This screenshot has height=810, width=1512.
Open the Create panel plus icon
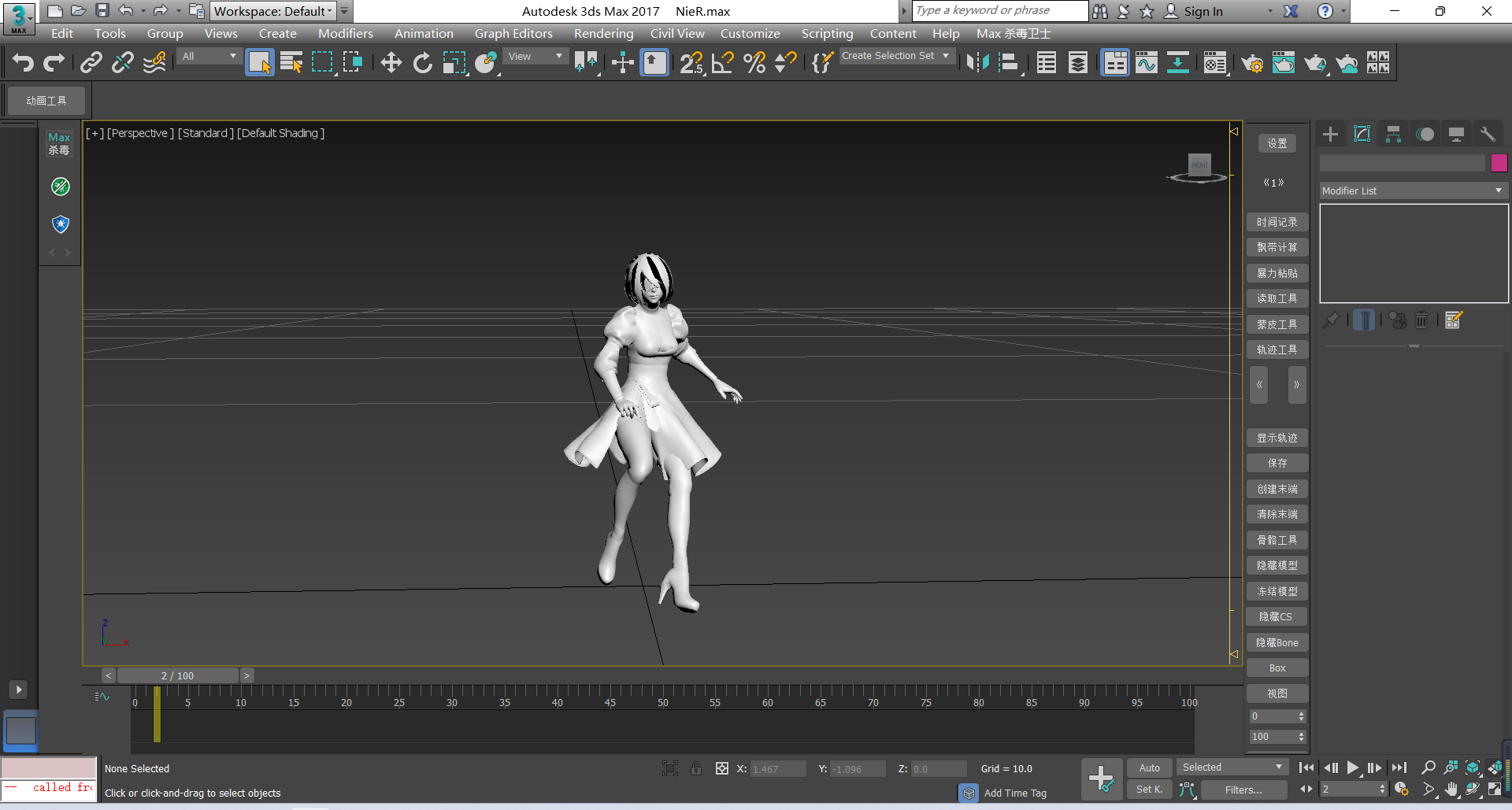coord(1330,134)
